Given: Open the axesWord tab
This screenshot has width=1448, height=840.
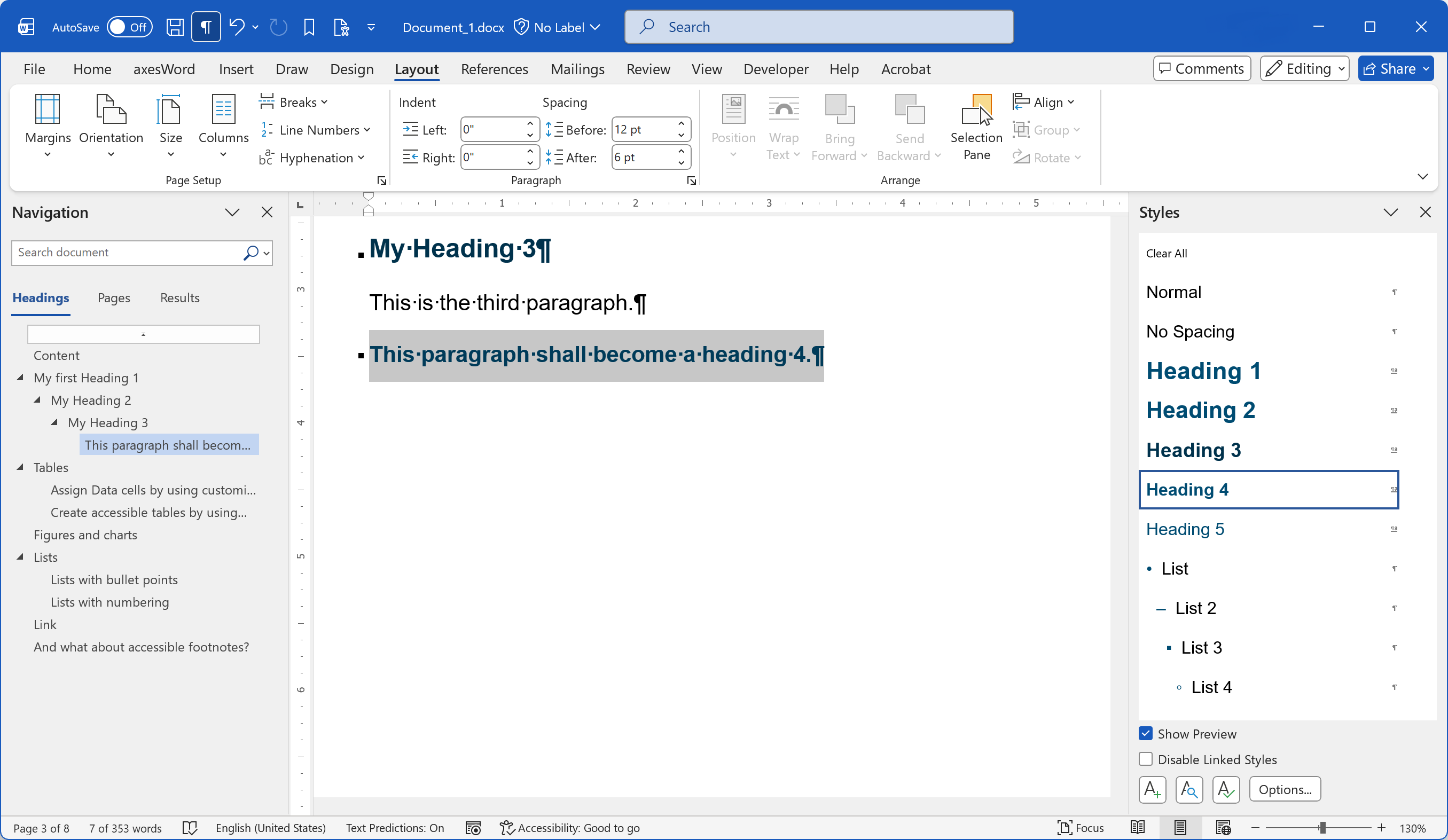Looking at the screenshot, I should point(165,69).
